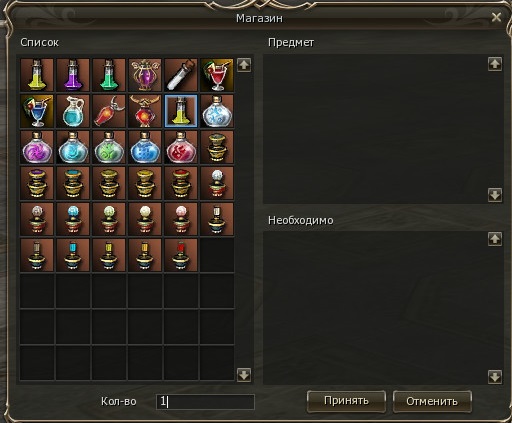Click the Отменить button
512x423 pixels.
pyautogui.click(x=432, y=401)
